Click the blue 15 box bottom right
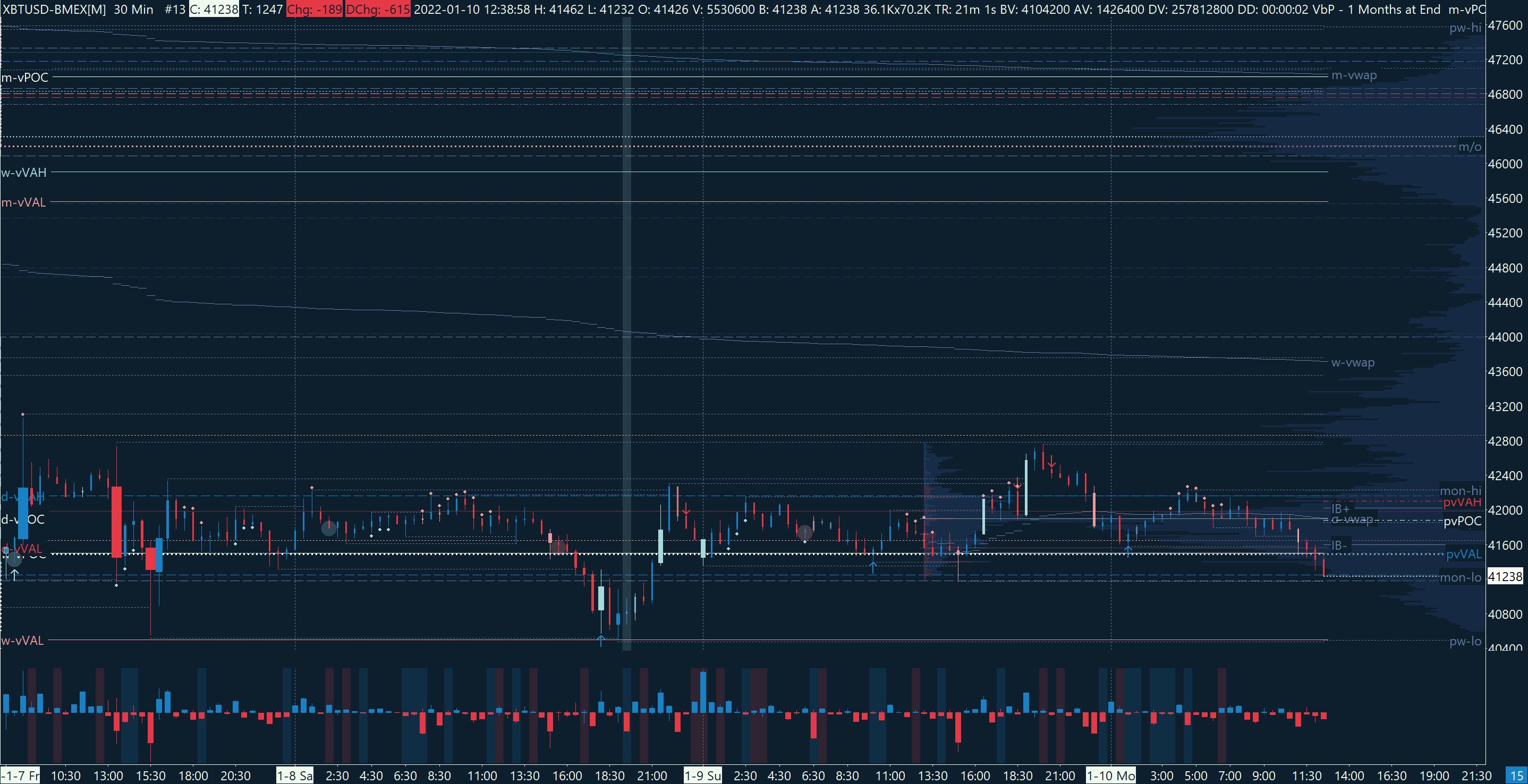1528x784 pixels. (1516, 776)
